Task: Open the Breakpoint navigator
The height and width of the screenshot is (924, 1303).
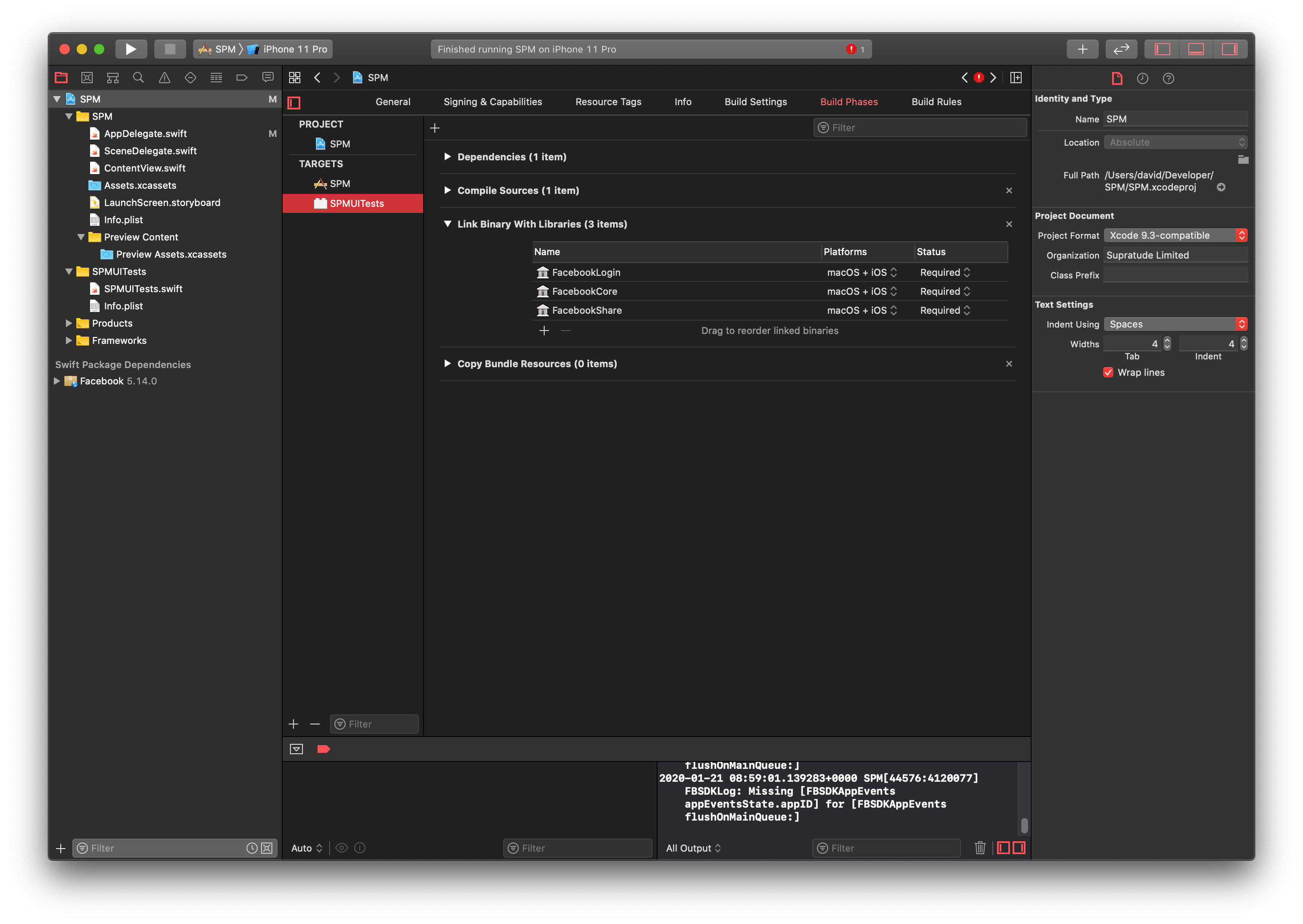Action: tap(242, 78)
